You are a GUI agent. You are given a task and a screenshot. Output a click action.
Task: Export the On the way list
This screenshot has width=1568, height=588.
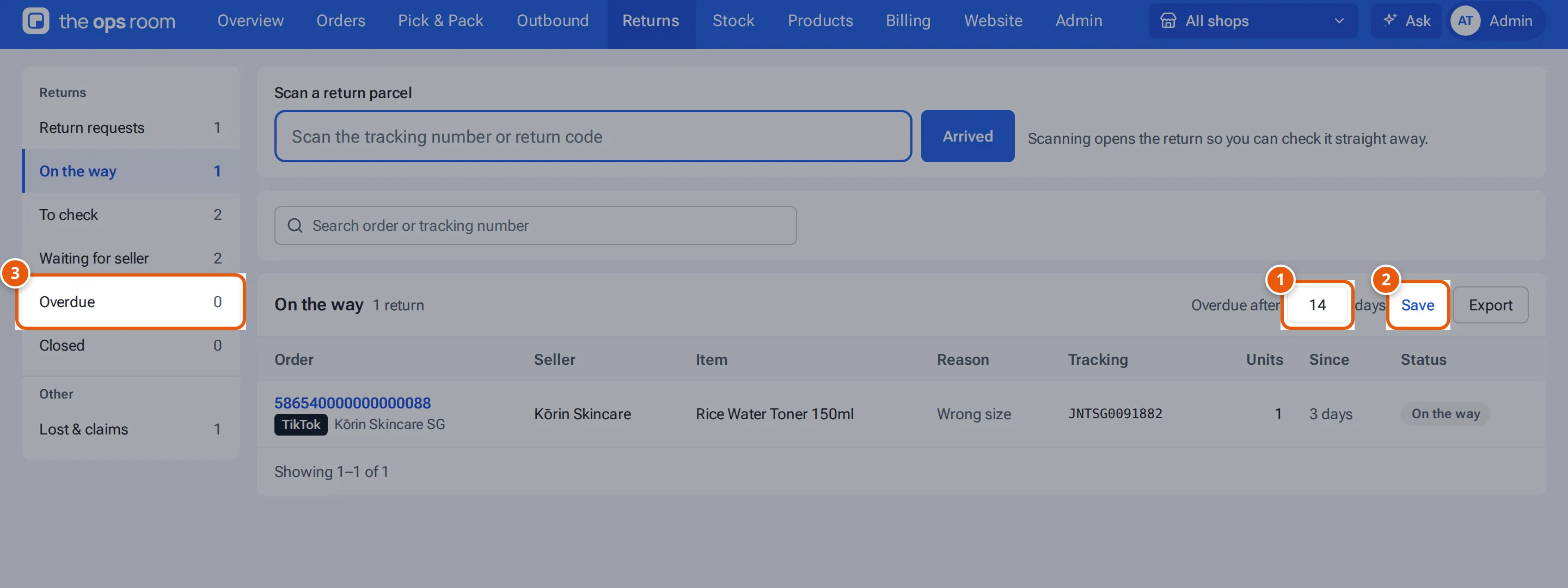(1490, 305)
